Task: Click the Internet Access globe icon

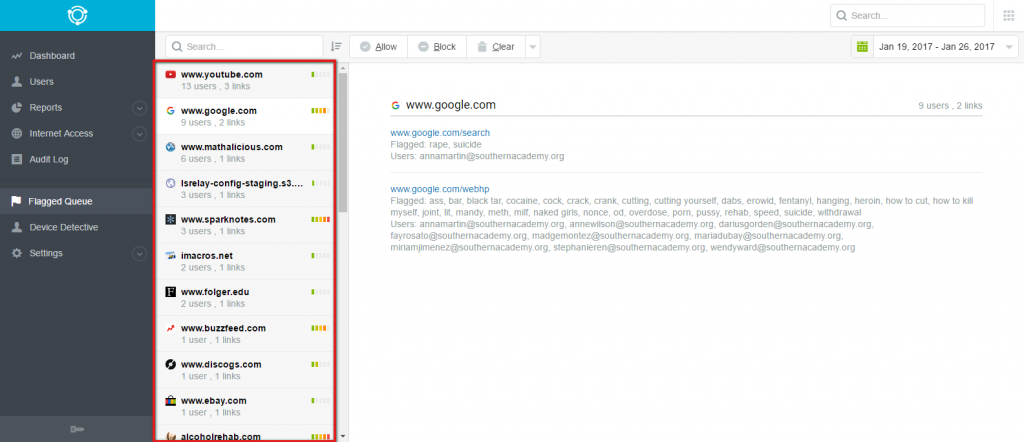Action: click(x=17, y=133)
